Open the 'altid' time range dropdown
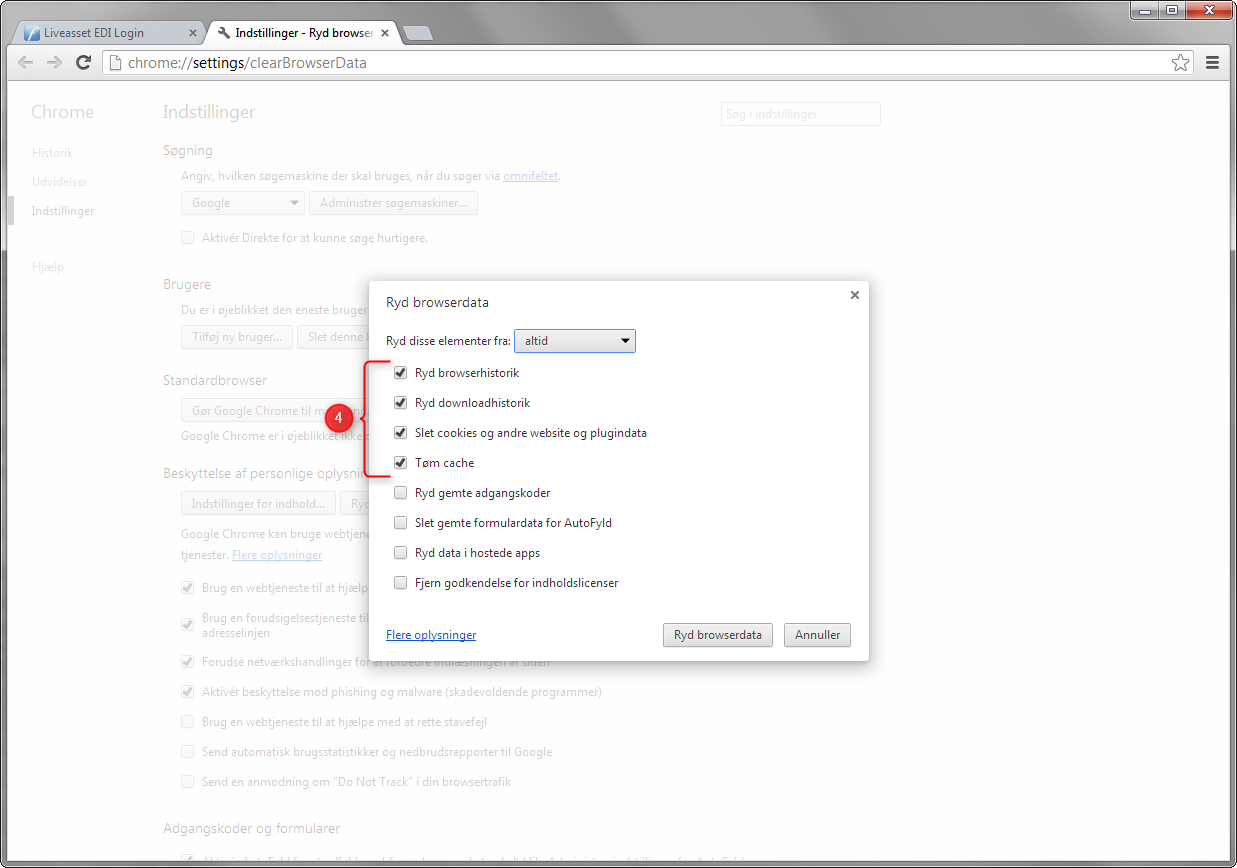The image size is (1237, 868). coord(575,341)
